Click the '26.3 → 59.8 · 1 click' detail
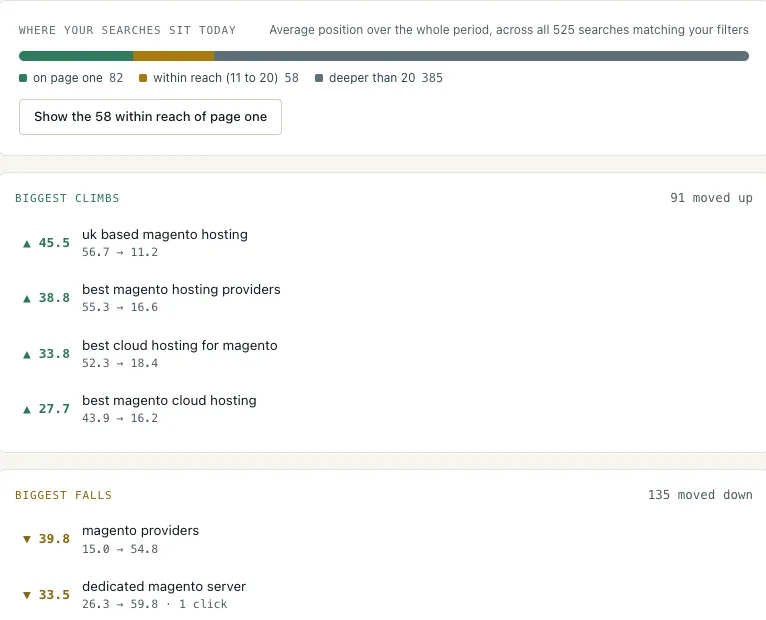 (x=154, y=604)
